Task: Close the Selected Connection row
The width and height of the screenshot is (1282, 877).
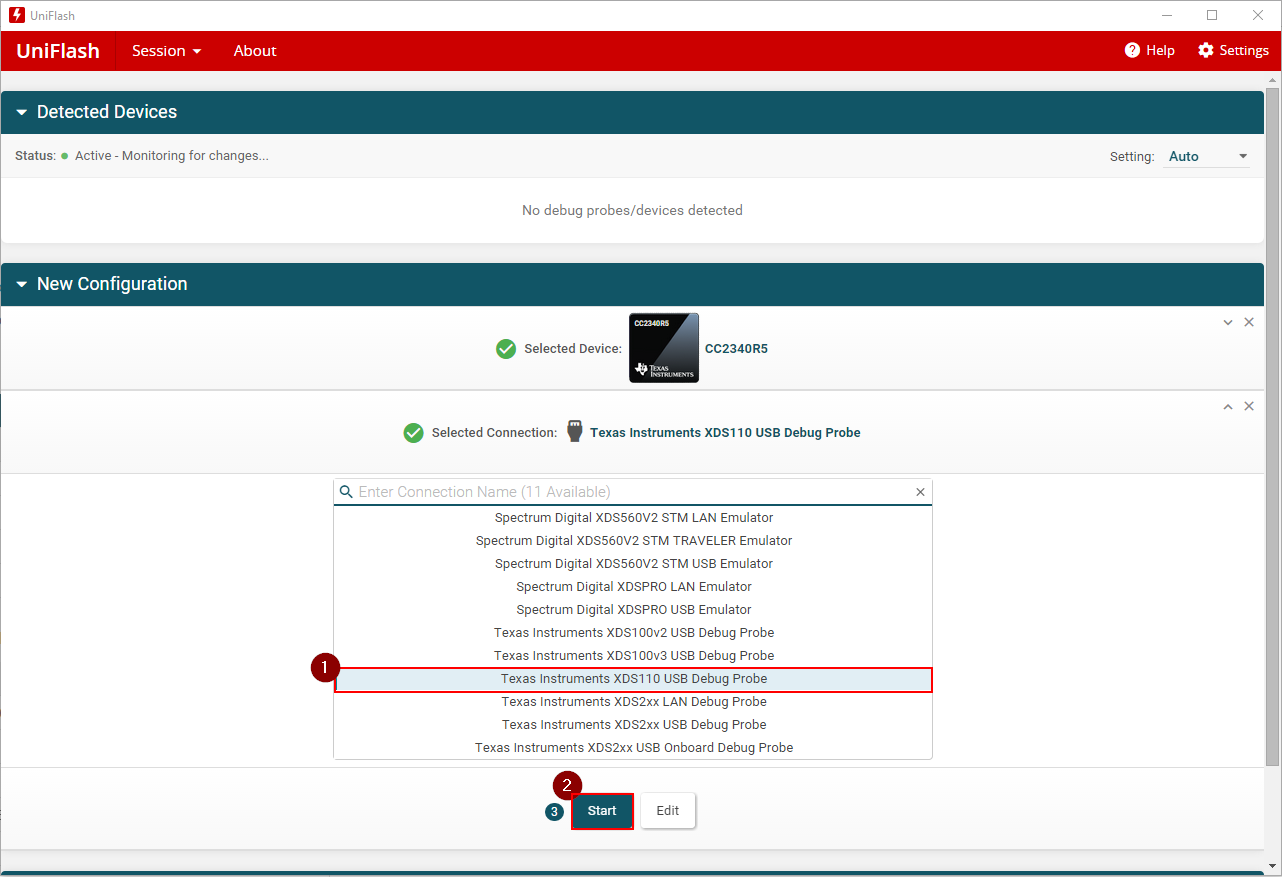Action: pos(1248,407)
